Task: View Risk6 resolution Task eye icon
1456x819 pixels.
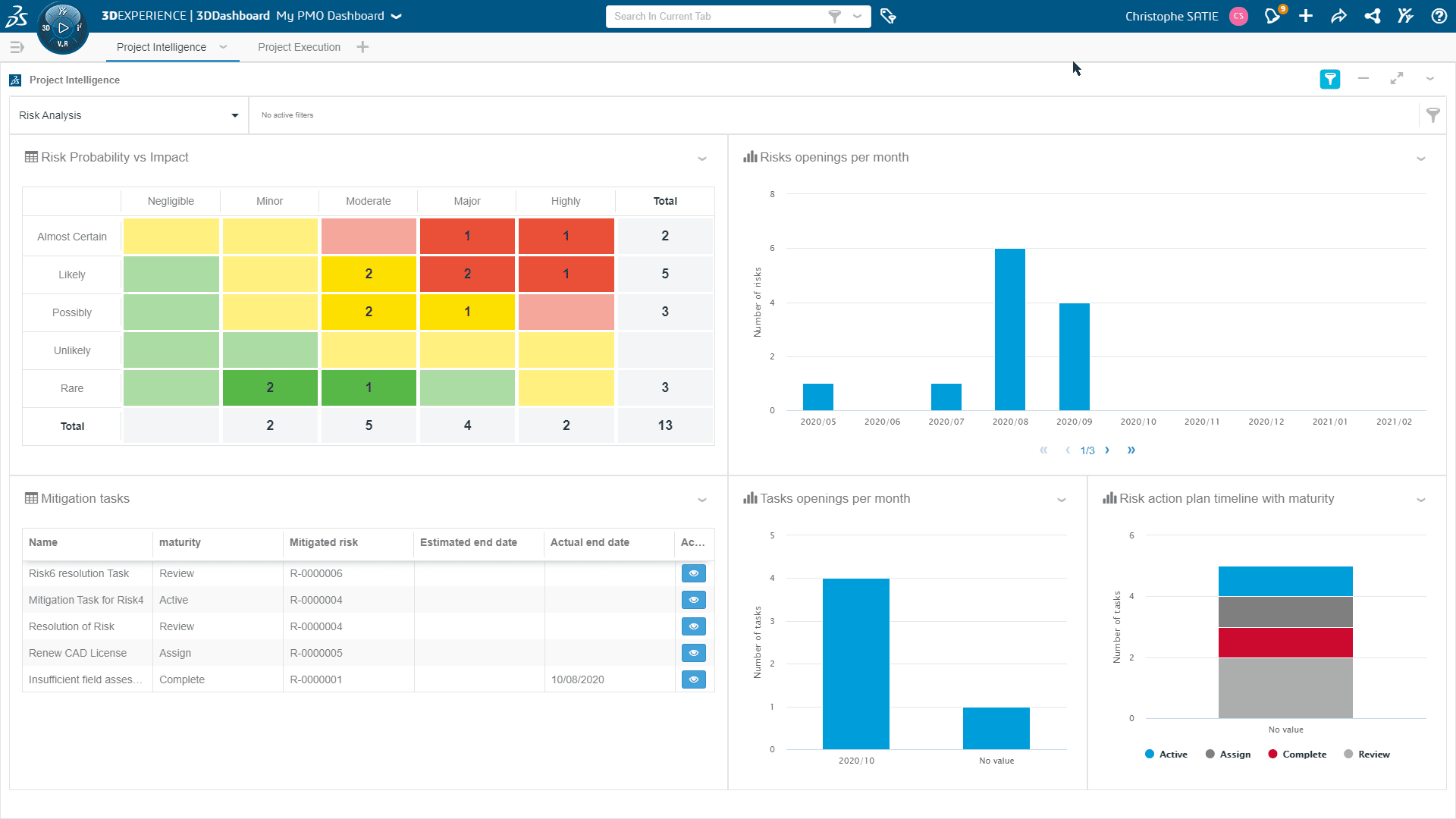Action: (x=693, y=573)
